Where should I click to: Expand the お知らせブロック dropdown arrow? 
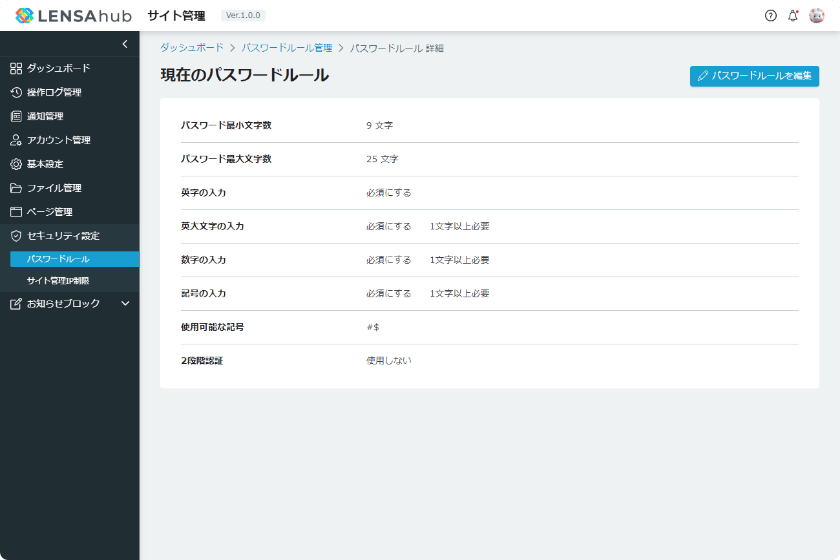125,303
